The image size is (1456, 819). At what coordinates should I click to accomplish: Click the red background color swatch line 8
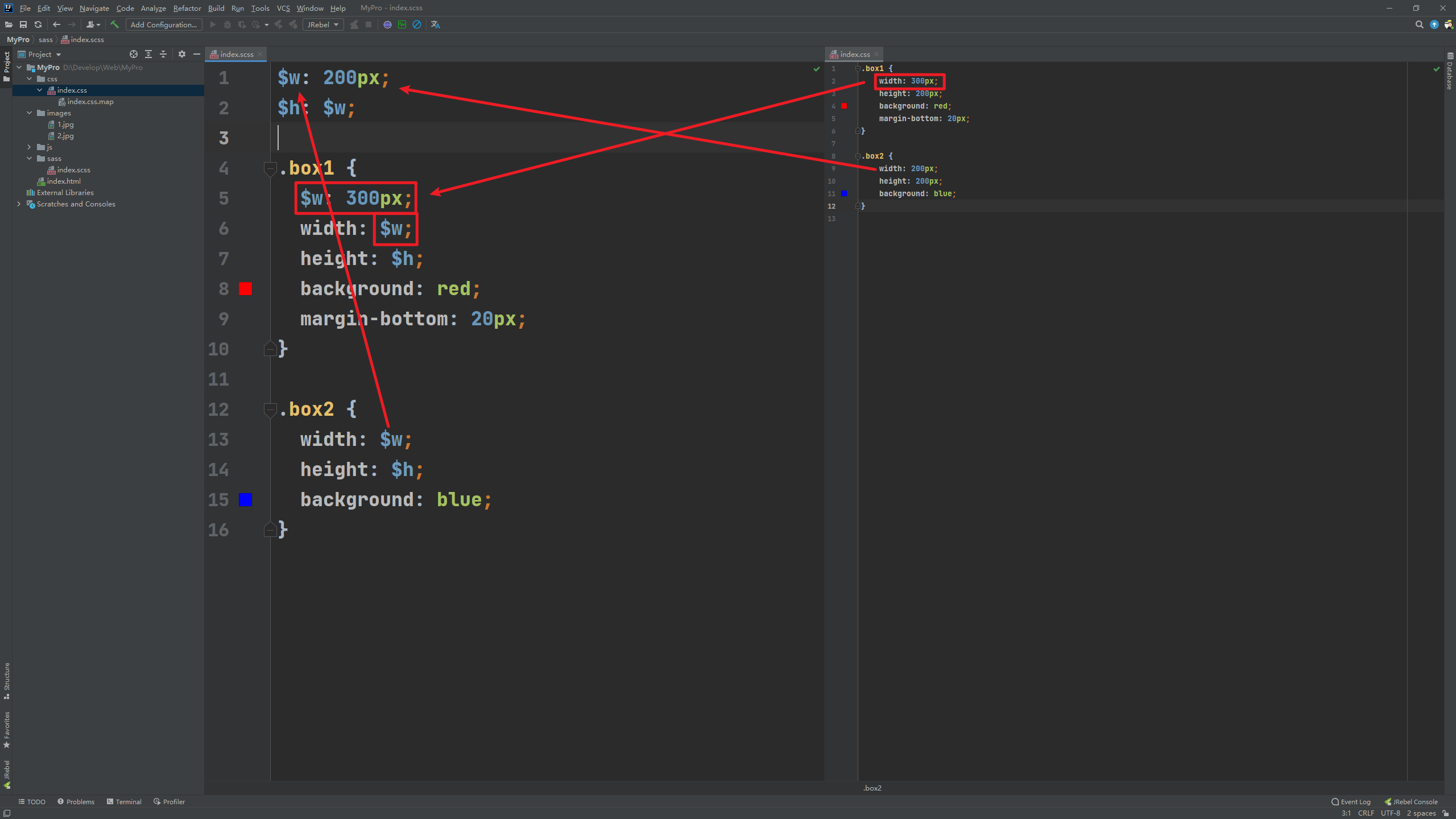coord(247,289)
